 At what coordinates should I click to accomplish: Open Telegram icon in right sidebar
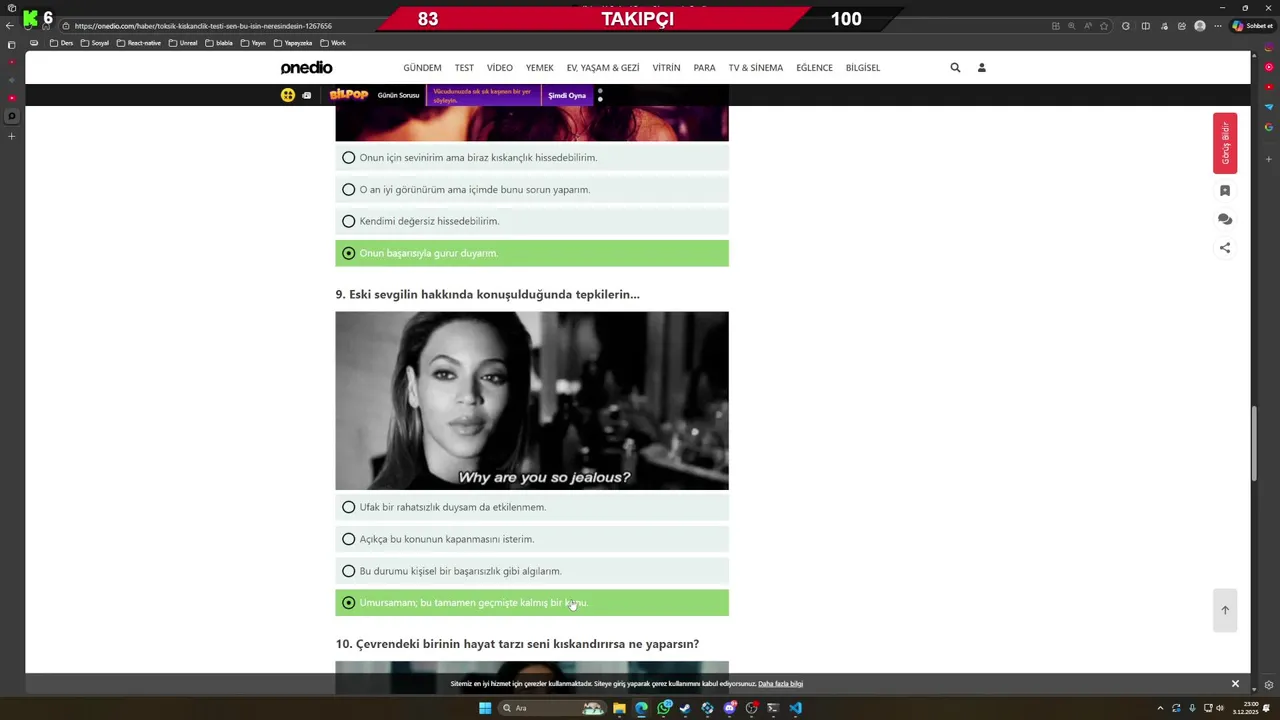[1269, 107]
